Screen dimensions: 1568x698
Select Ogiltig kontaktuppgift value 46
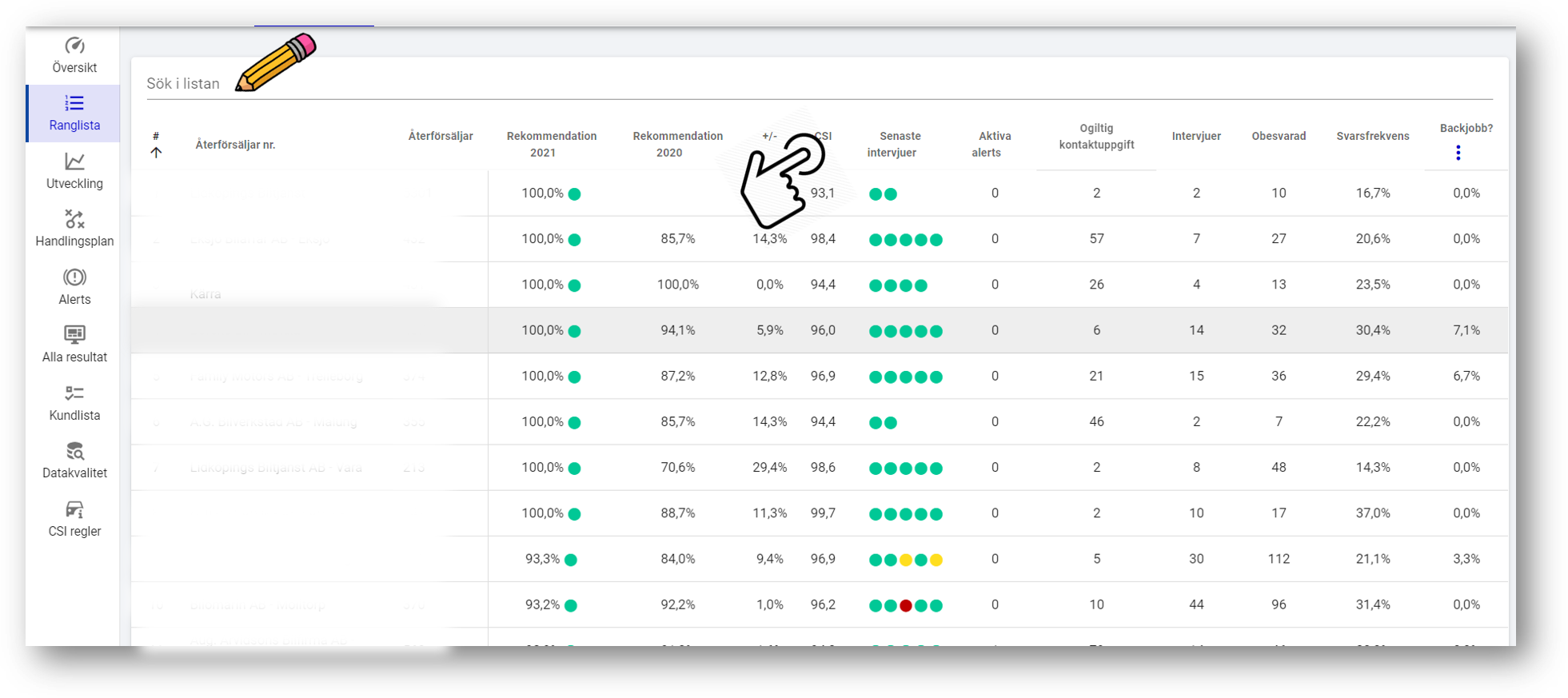(1096, 421)
